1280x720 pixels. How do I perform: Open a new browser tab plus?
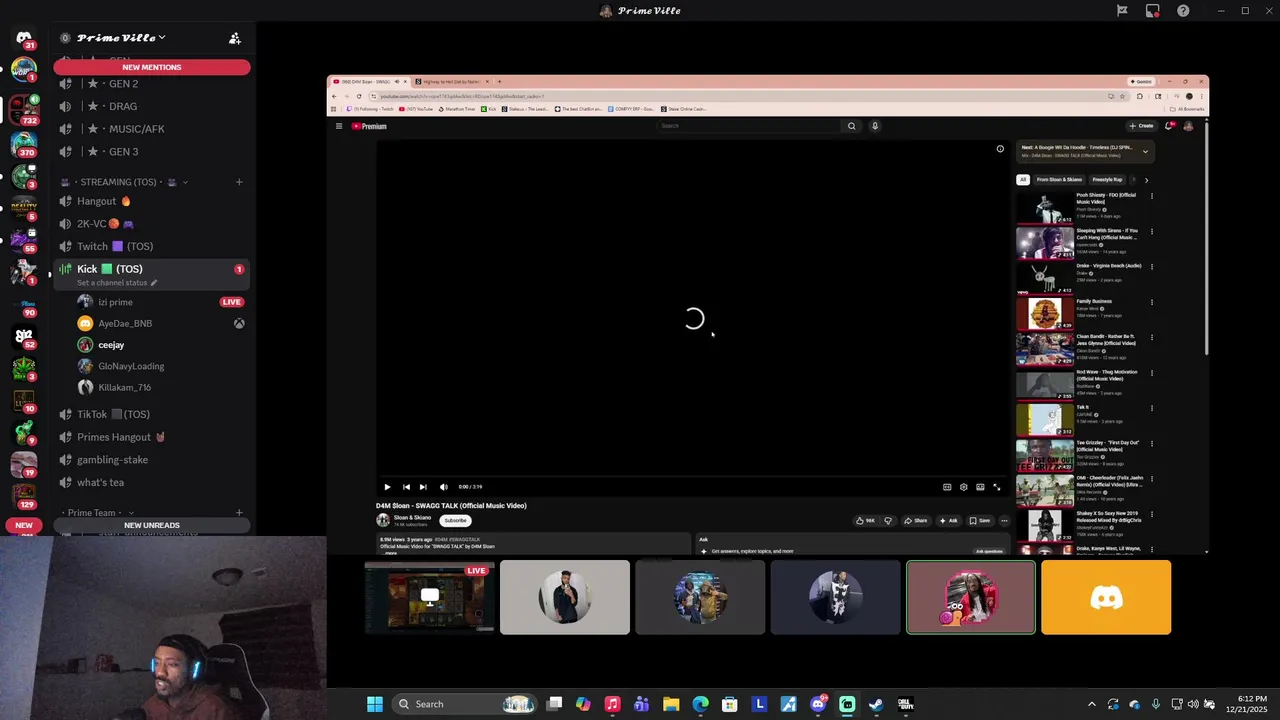500,82
